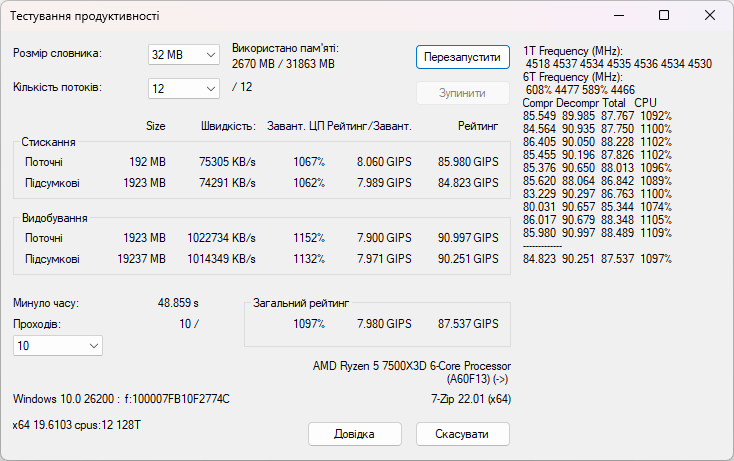Image resolution: width=734 pixels, height=461 pixels.
Task: Expand the thread count dropdown set to 12
Action: (x=183, y=89)
